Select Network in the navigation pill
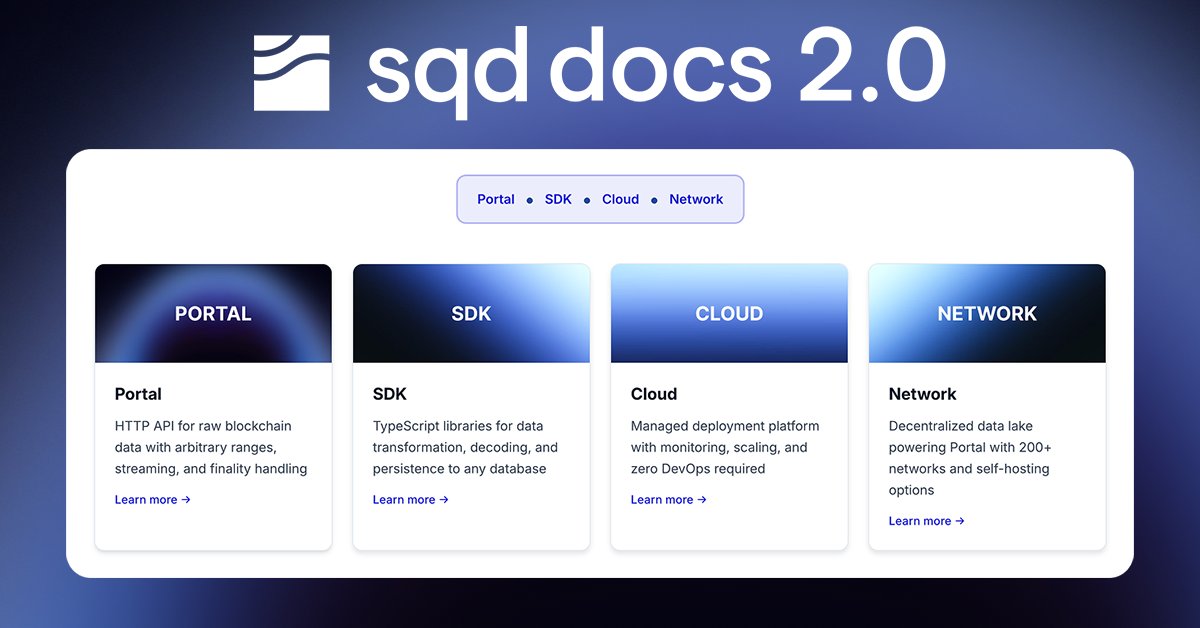The width and height of the screenshot is (1200, 628). [x=696, y=199]
